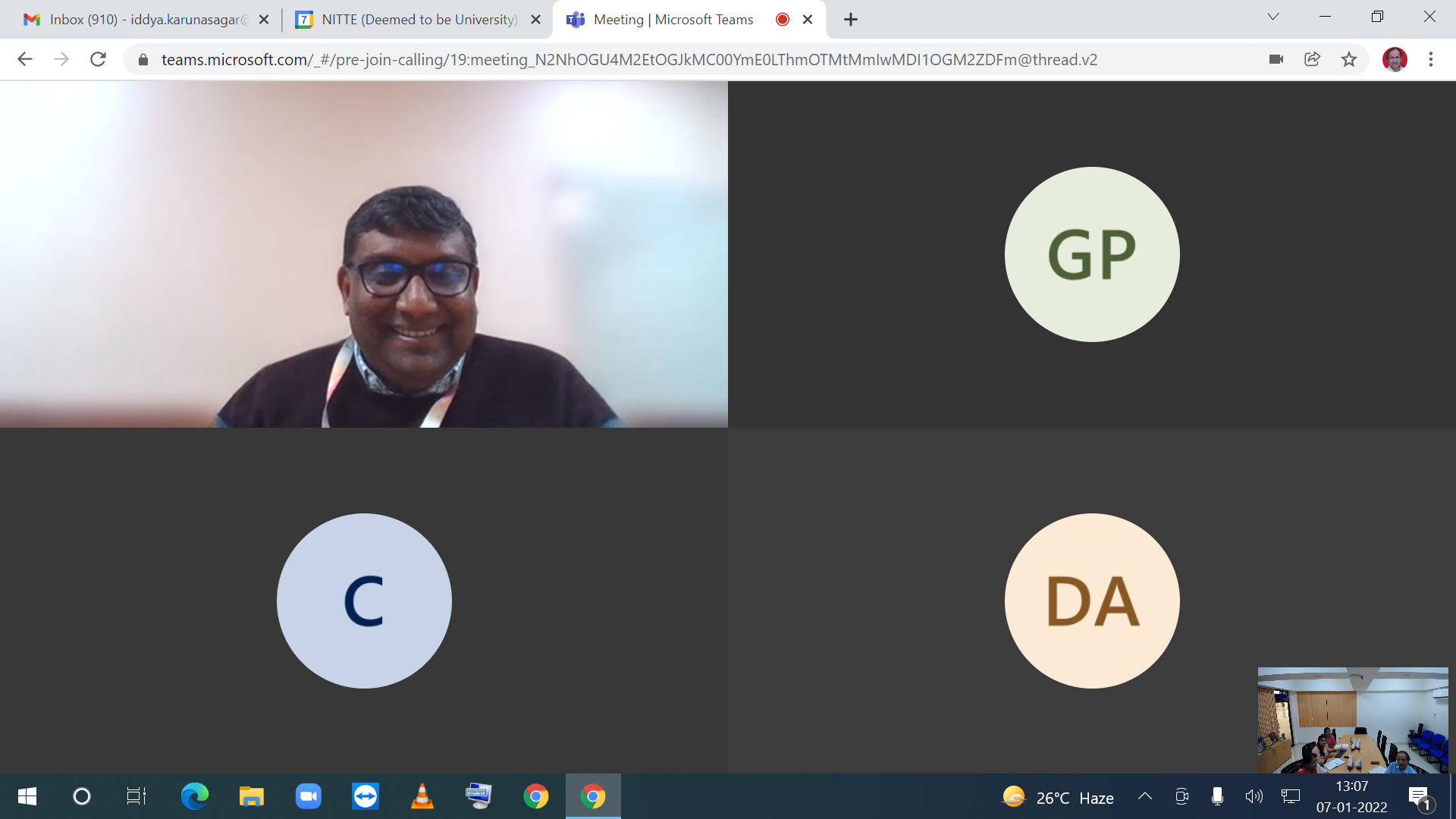Open clock showing 13:07 07-01-2022

point(1351,797)
